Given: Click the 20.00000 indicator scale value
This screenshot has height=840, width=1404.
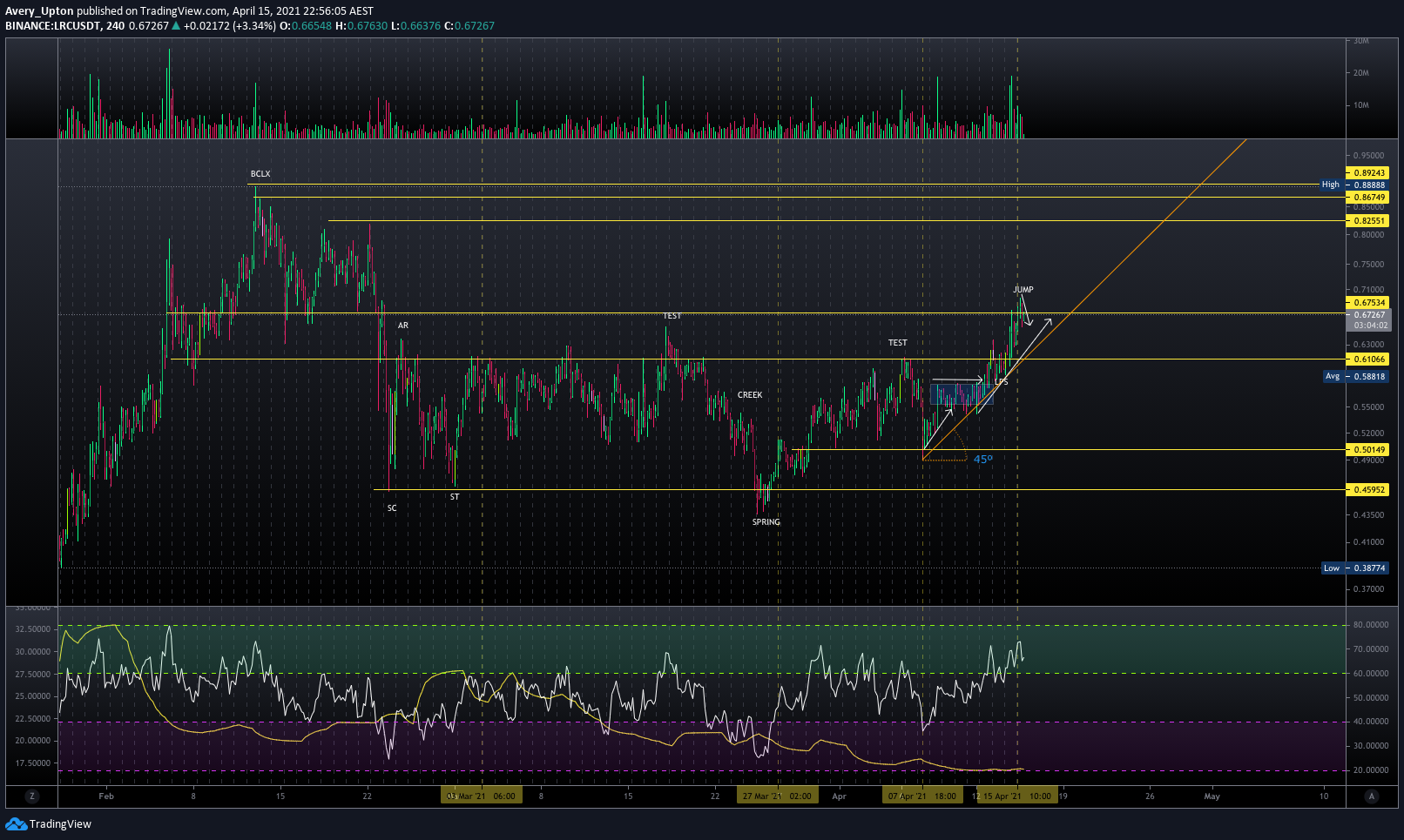Looking at the screenshot, I should [x=1371, y=770].
